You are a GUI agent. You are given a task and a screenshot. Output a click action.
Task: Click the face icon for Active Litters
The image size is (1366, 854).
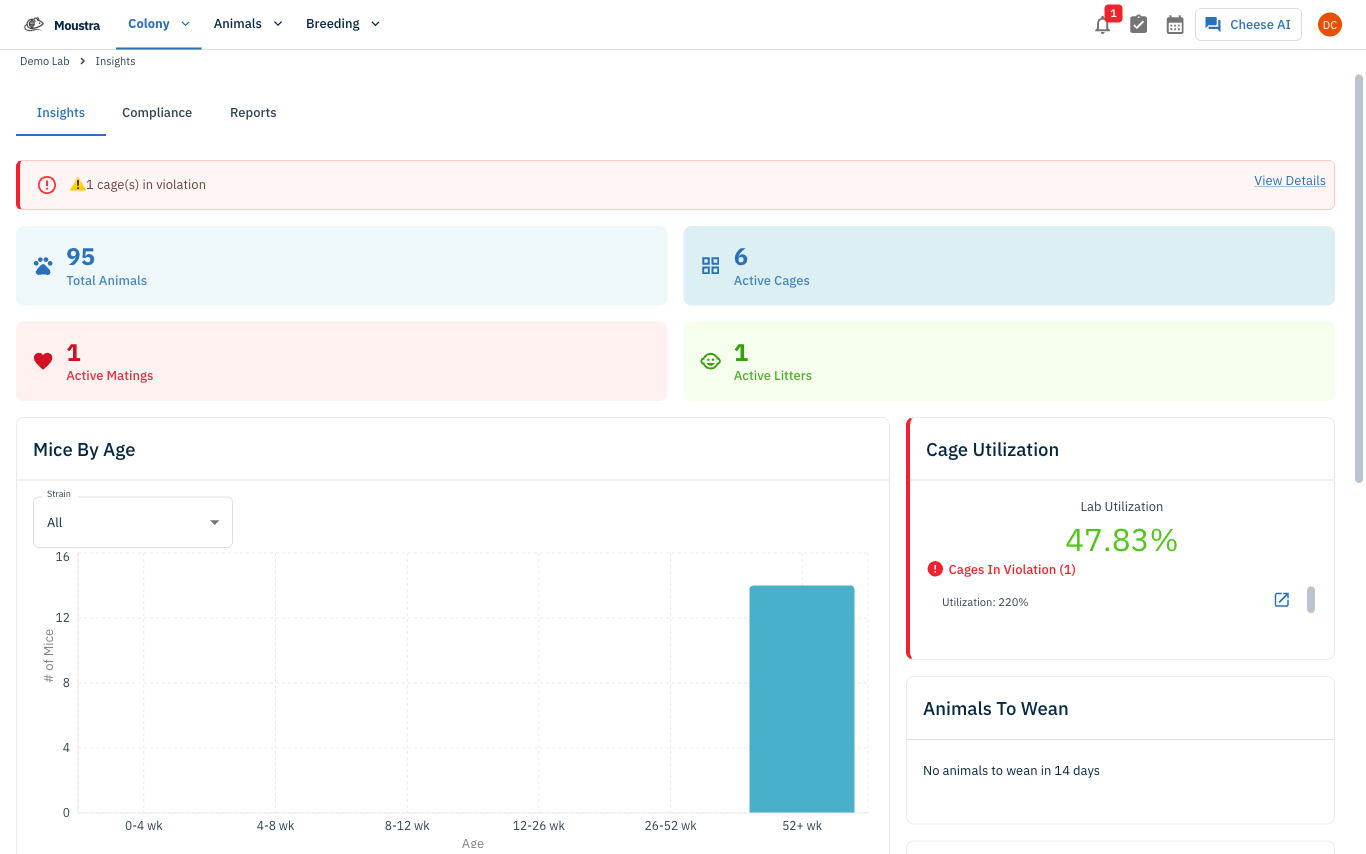click(710, 361)
